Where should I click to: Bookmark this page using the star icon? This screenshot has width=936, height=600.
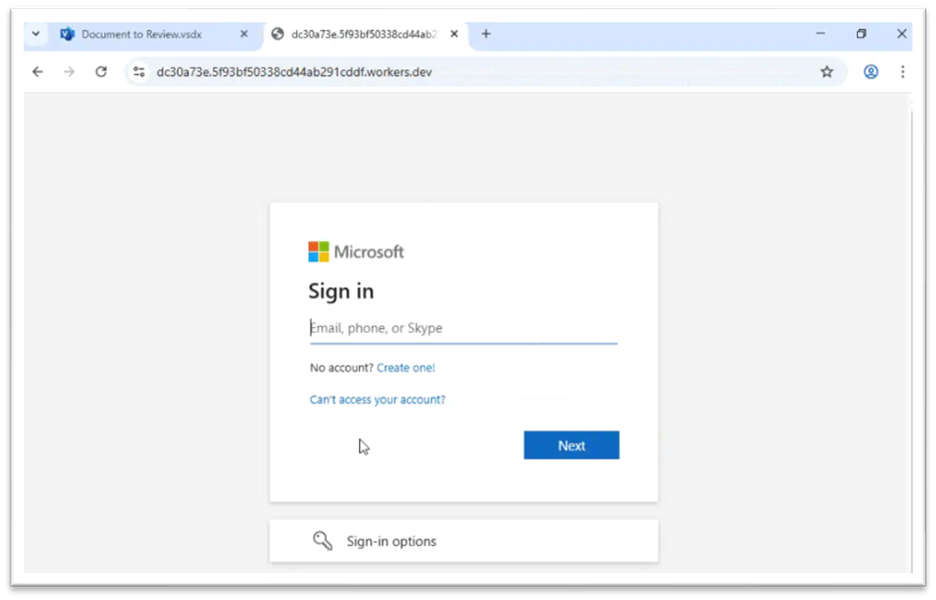tap(827, 72)
